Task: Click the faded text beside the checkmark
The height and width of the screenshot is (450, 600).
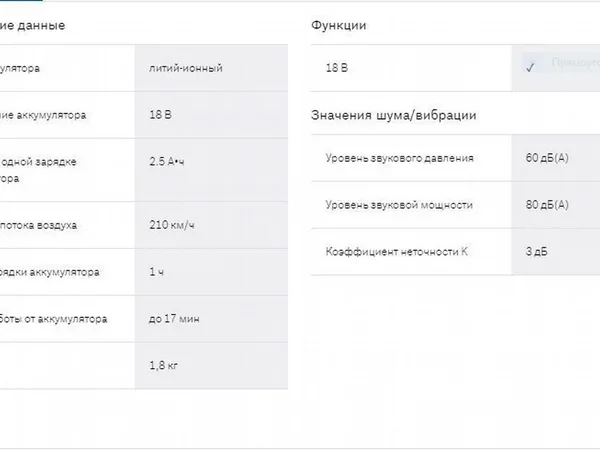Action: point(575,62)
